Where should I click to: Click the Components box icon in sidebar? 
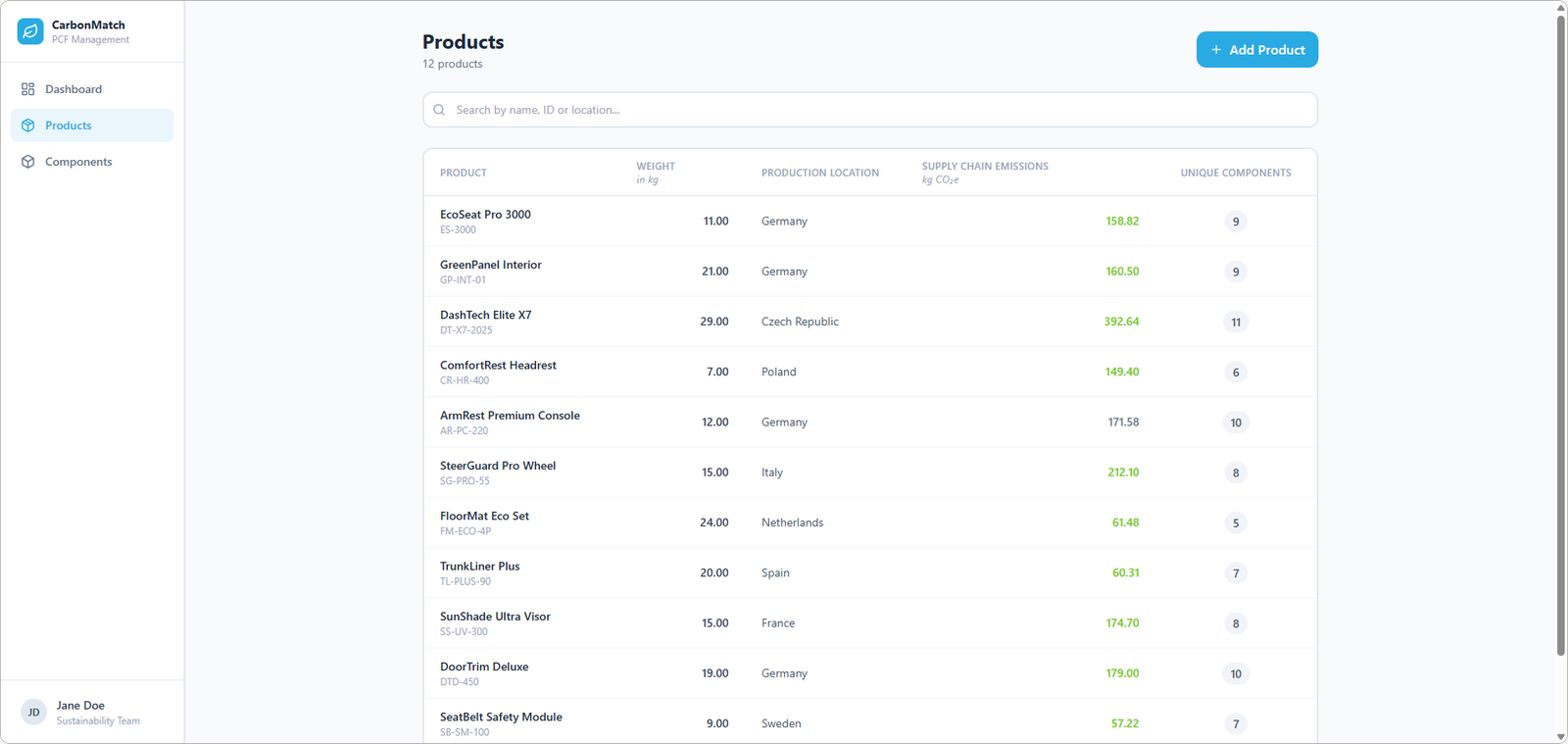pos(27,162)
